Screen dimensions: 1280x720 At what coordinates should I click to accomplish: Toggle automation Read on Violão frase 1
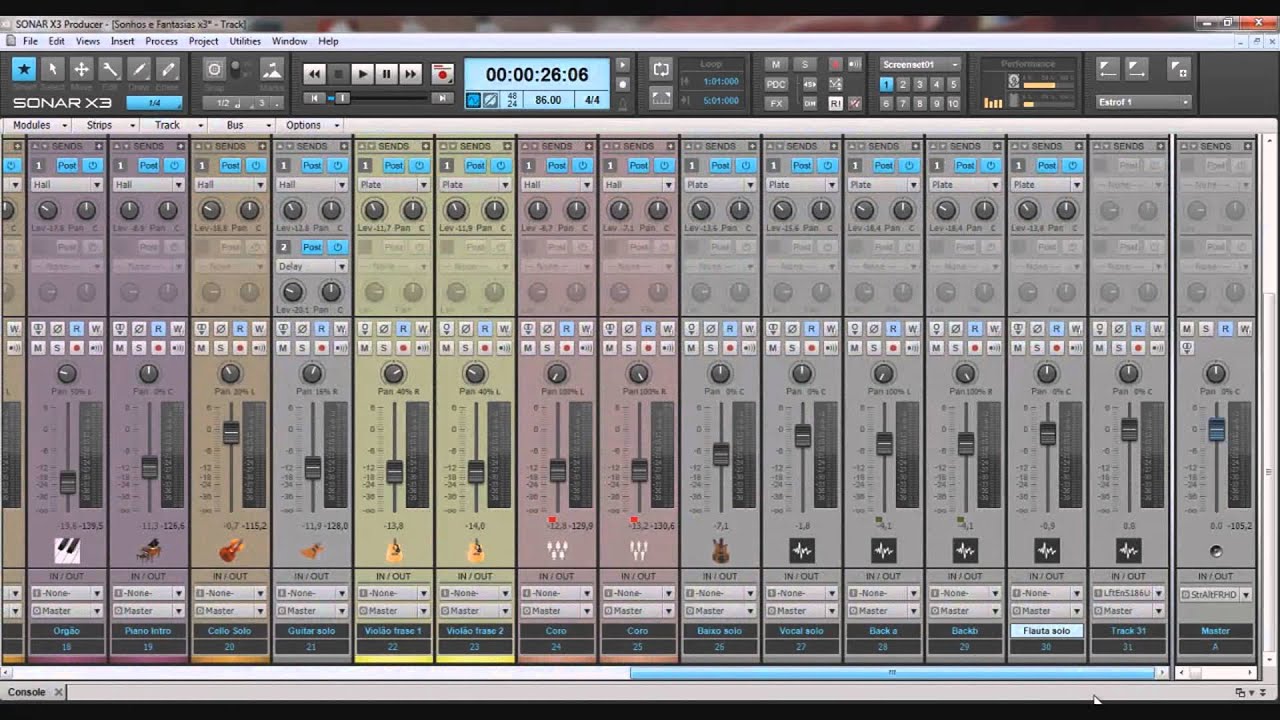(403, 328)
